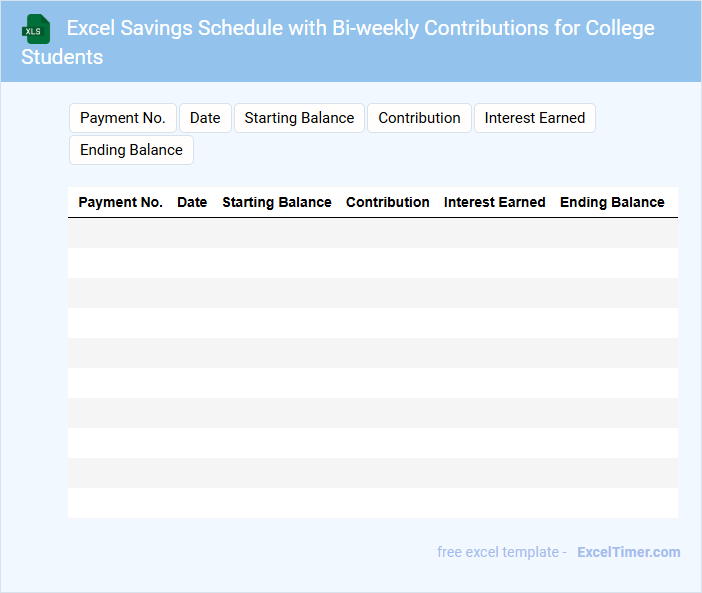Click the Payment No. column header
The image size is (702, 593).
tap(120, 202)
